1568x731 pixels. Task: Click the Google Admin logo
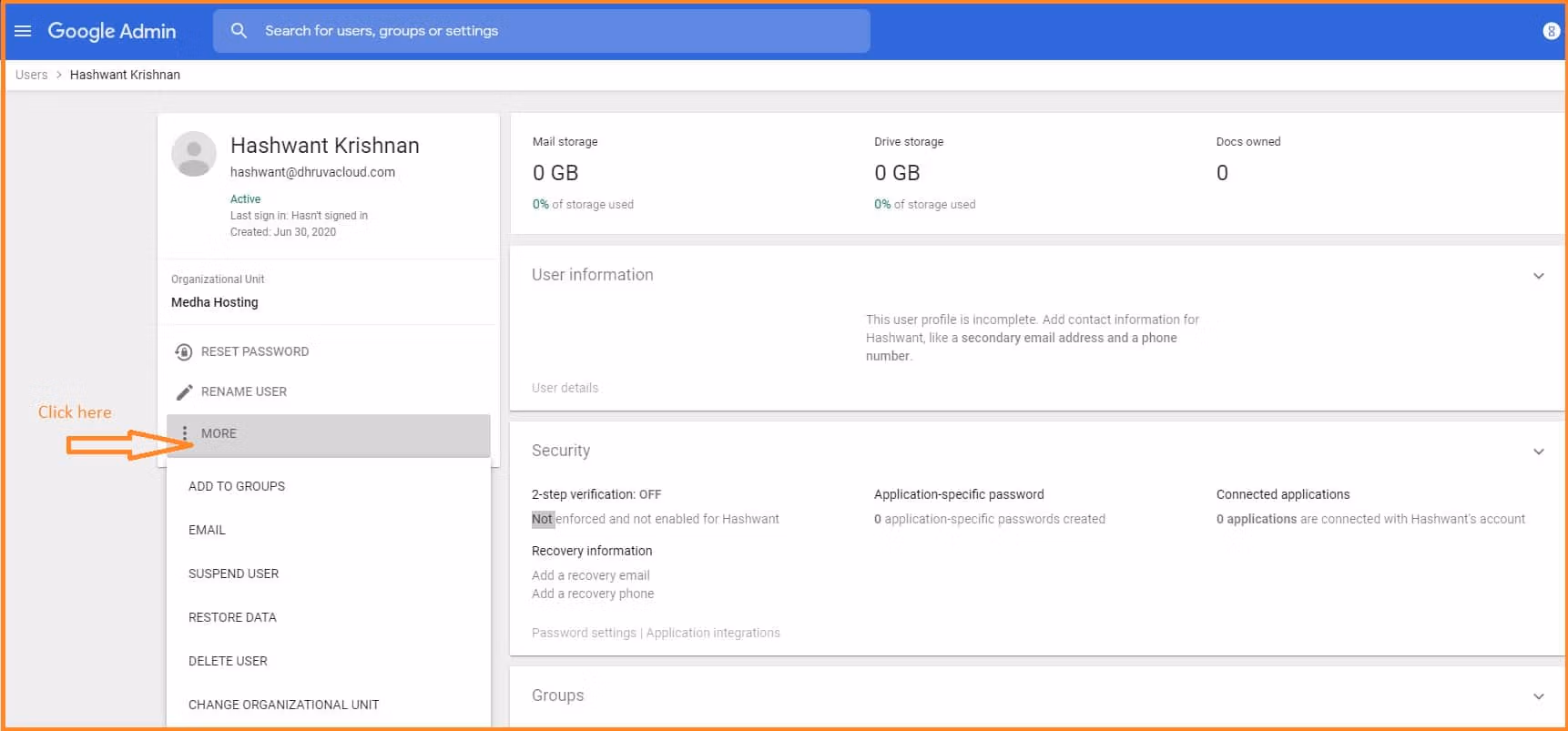112,31
